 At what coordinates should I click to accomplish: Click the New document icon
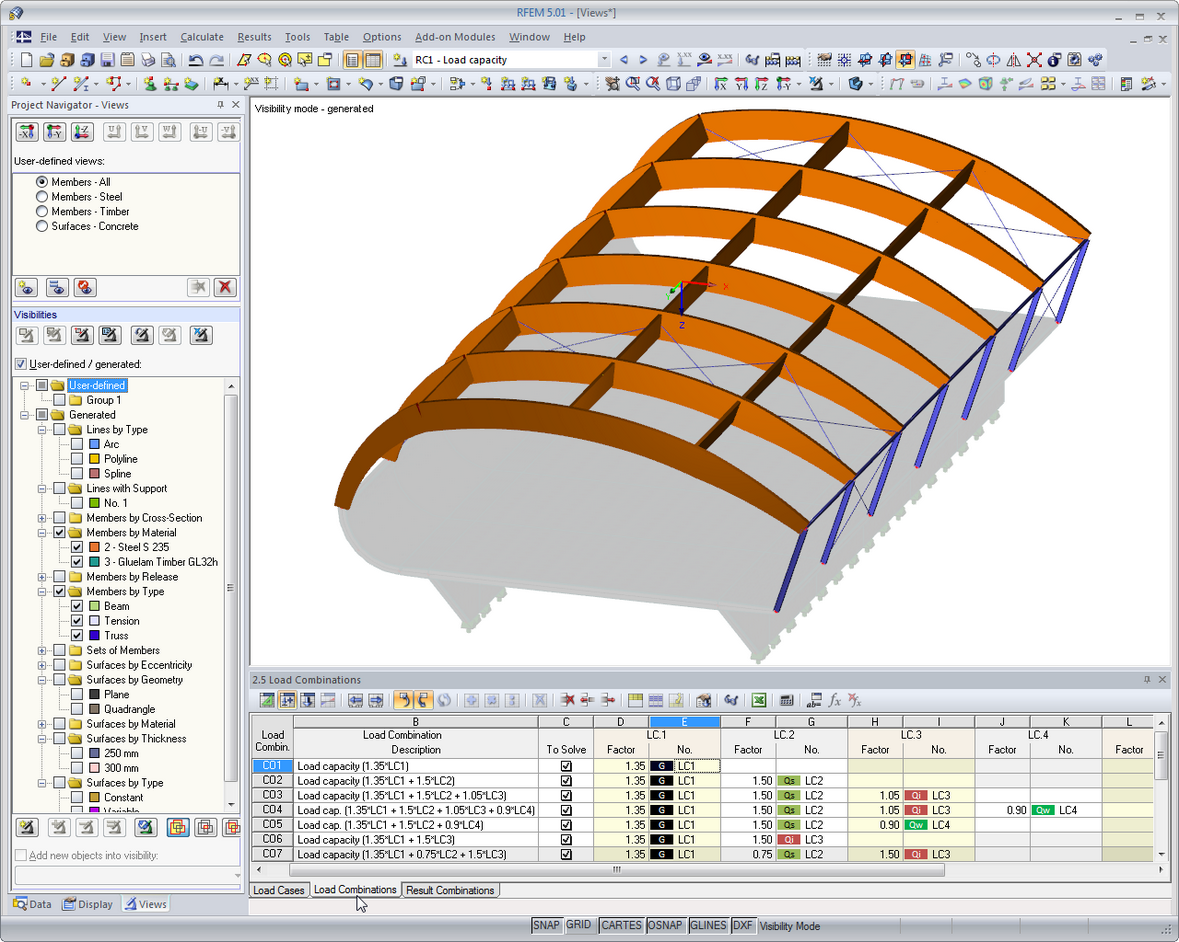coord(26,60)
